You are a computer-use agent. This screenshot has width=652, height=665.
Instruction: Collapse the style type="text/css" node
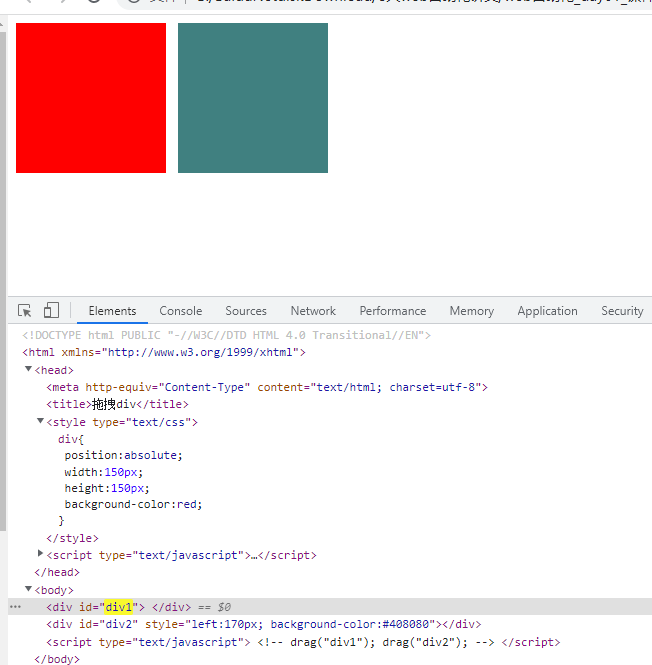(x=40, y=421)
